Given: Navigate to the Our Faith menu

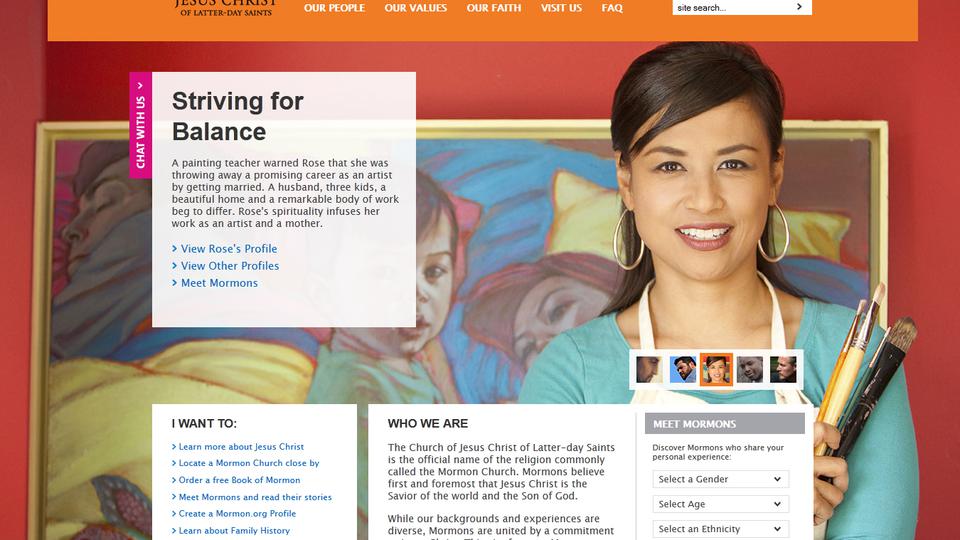Looking at the screenshot, I should 493,8.
